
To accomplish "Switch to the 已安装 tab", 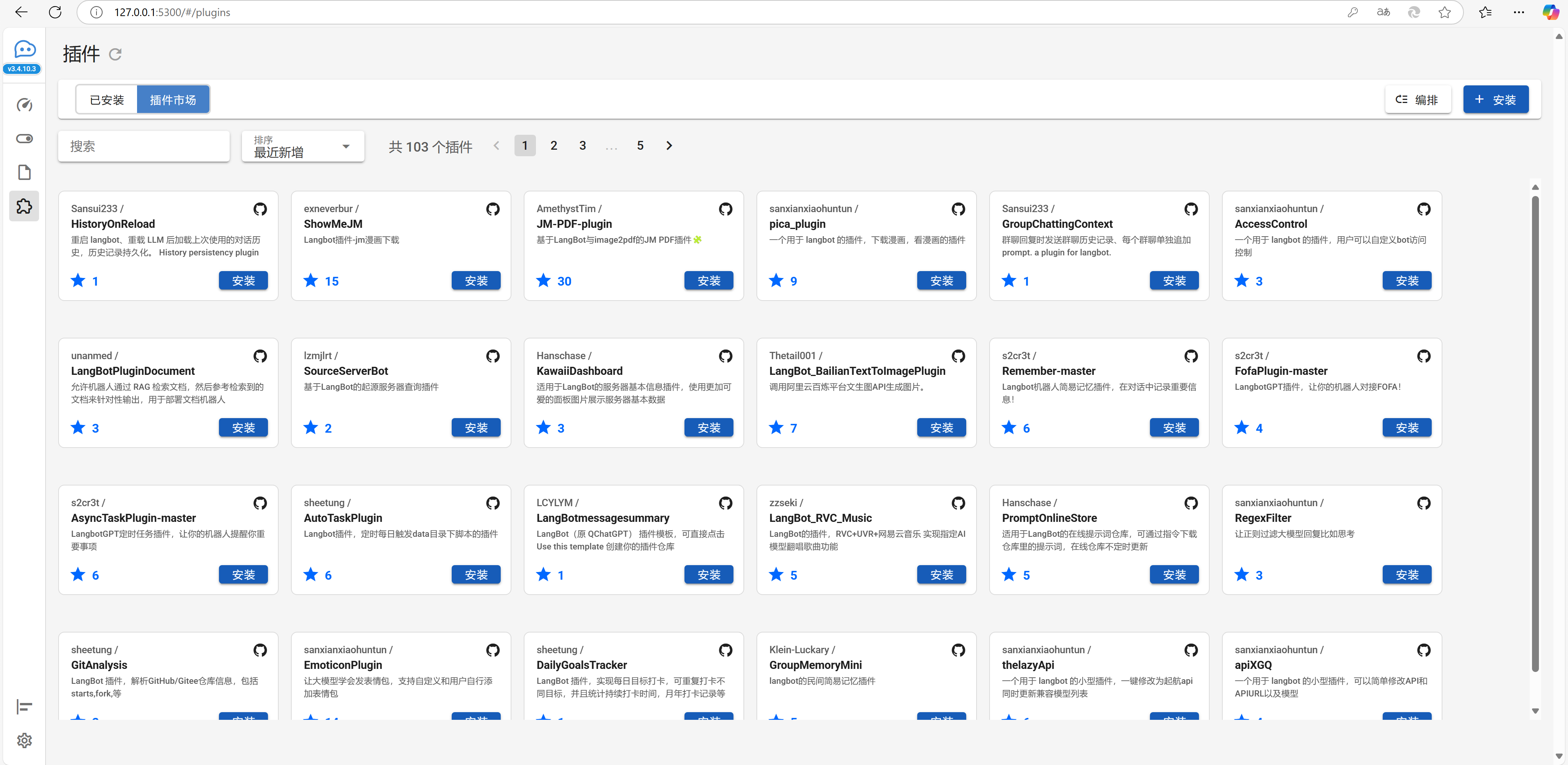I will (x=106, y=100).
